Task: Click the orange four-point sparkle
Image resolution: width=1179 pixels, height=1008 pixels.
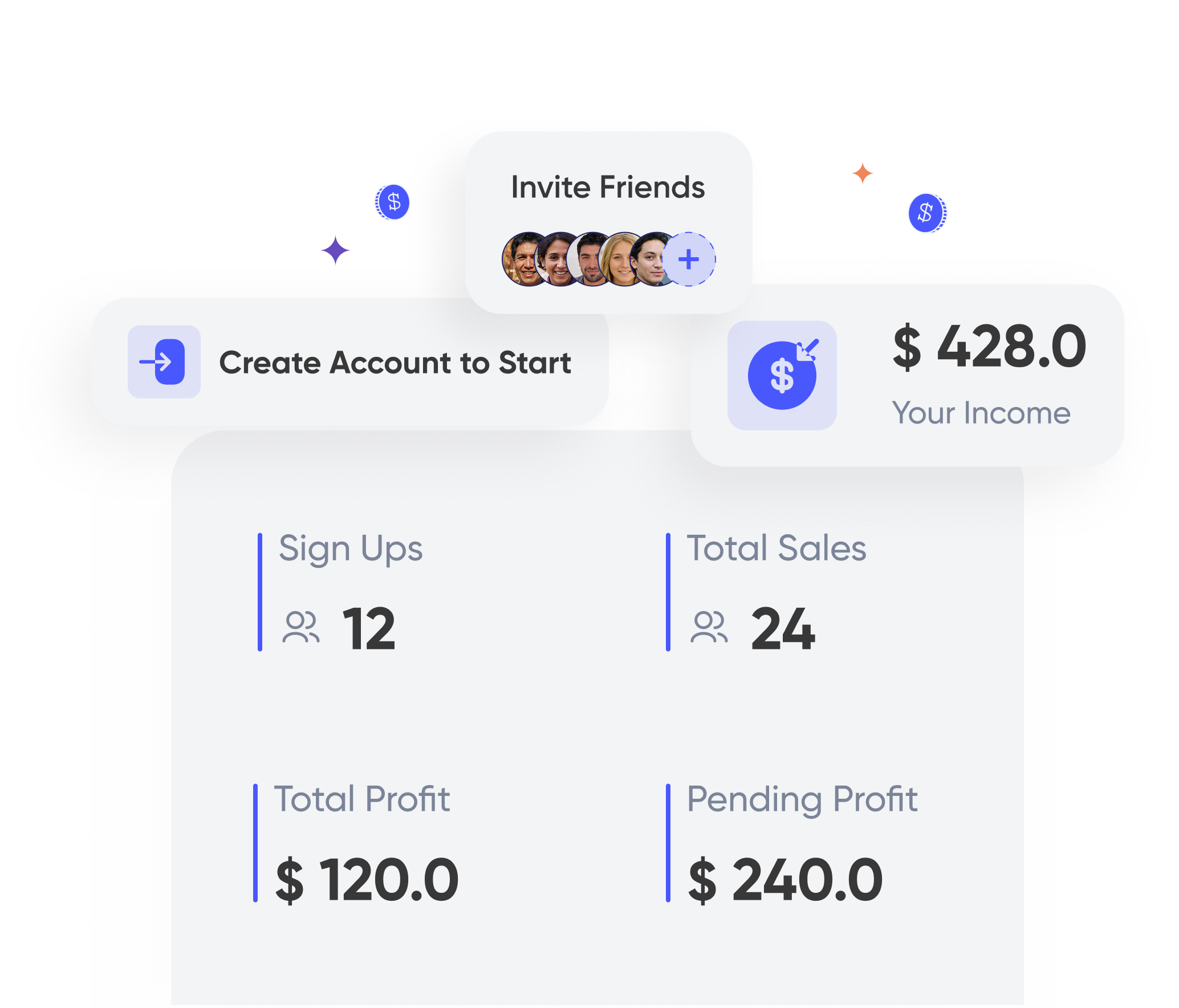Action: [863, 173]
